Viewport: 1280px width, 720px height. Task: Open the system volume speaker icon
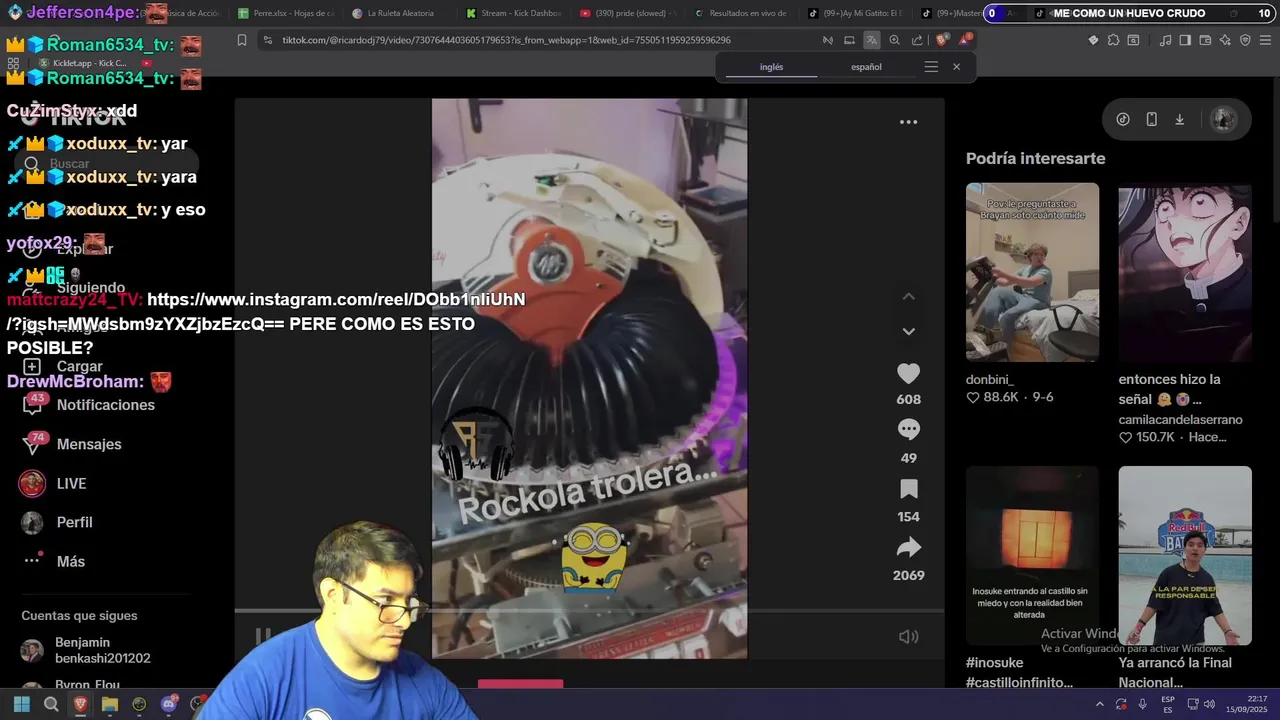tap(1209, 704)
